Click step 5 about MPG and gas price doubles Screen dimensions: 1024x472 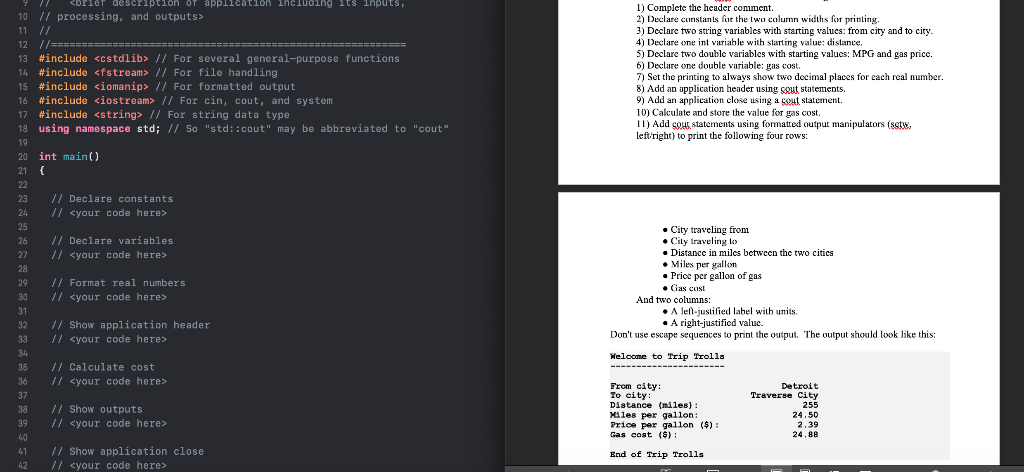point(784,54)
